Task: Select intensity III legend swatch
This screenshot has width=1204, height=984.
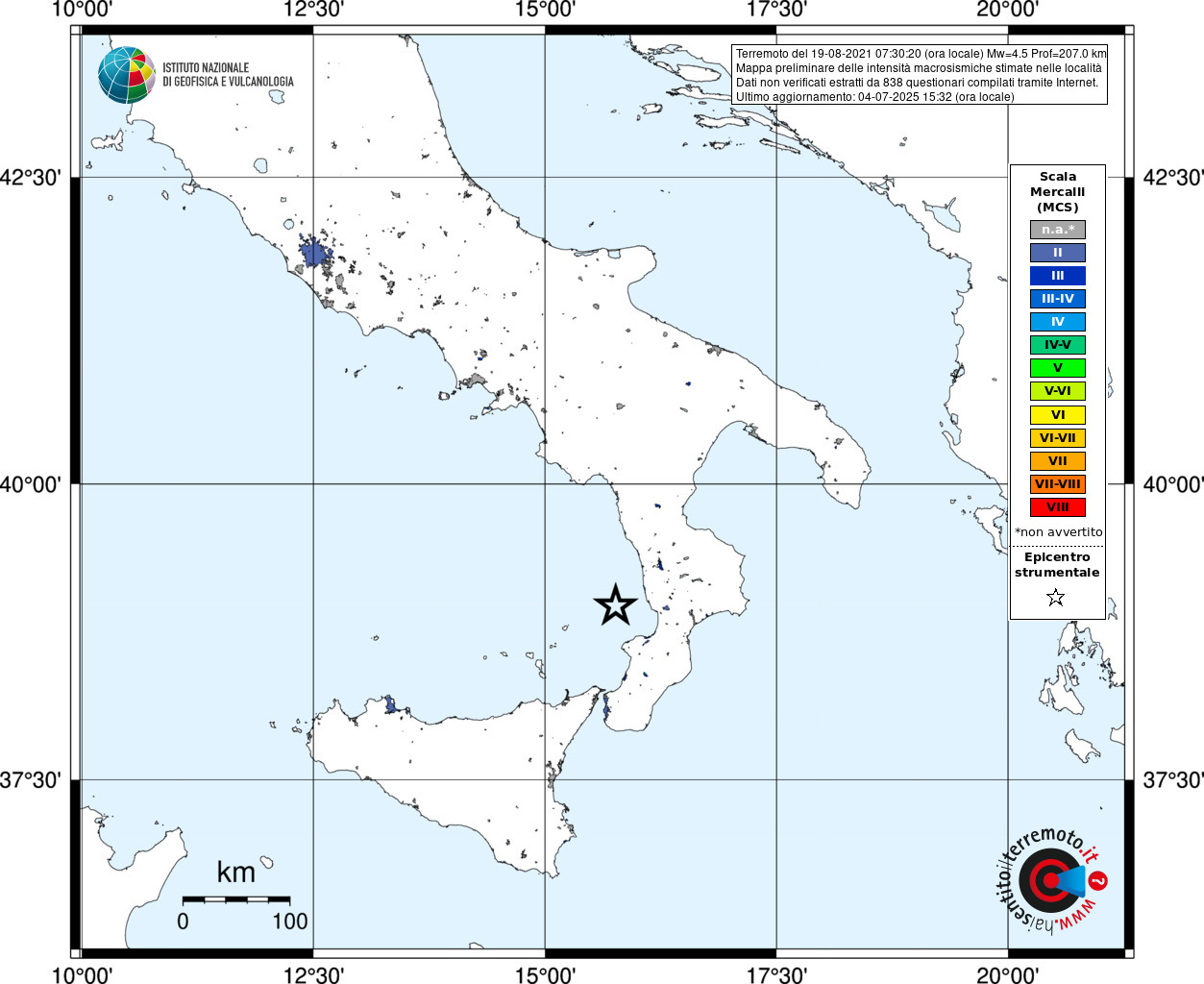Action: 1057,276
